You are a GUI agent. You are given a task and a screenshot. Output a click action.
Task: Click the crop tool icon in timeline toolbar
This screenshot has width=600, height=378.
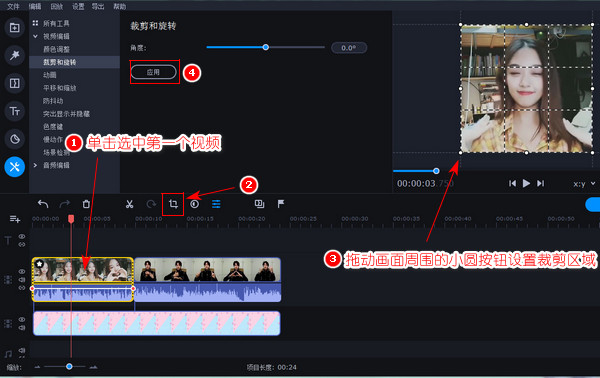click(173, 204)
